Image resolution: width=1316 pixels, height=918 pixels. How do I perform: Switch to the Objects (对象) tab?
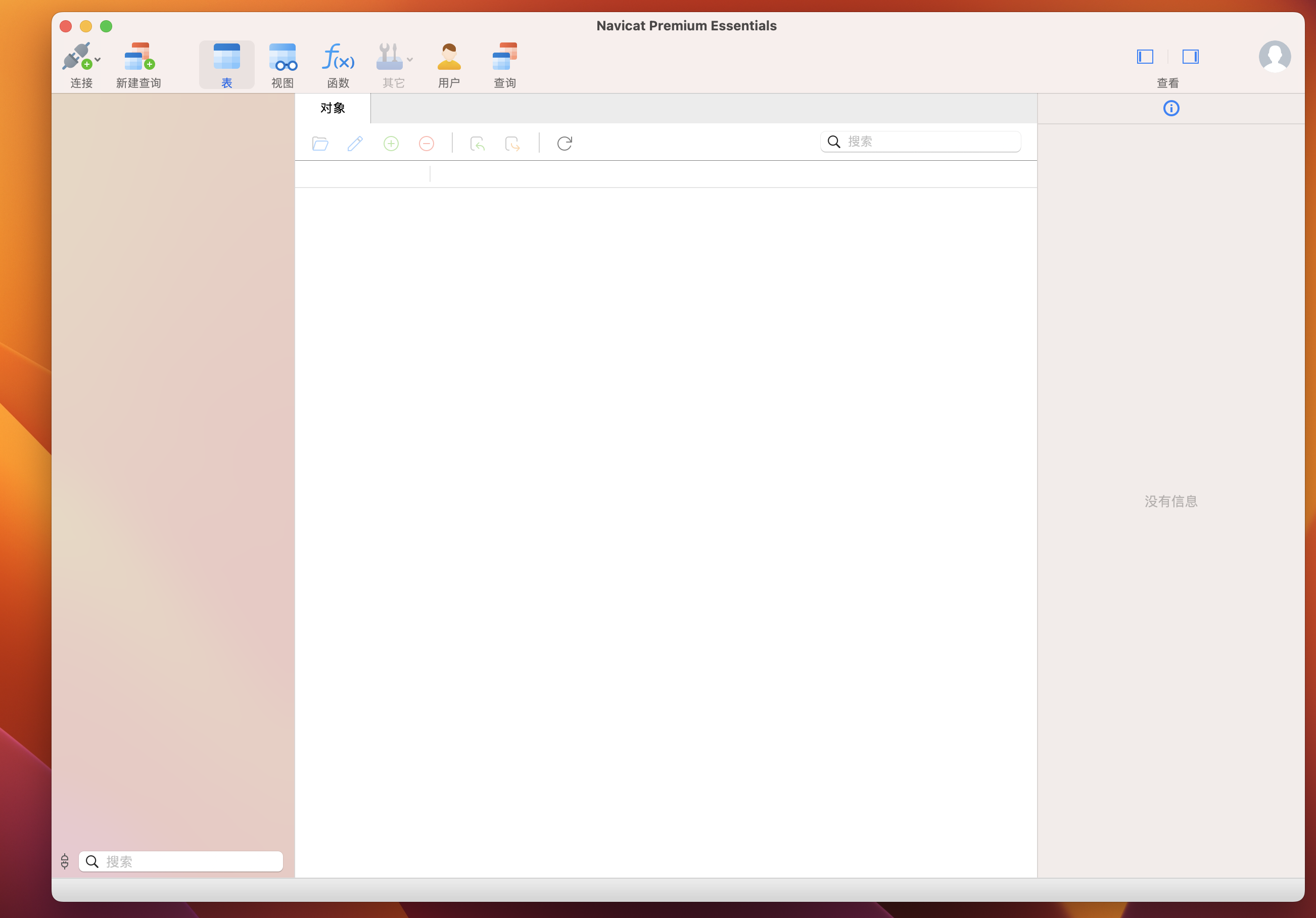coord(333,108)
